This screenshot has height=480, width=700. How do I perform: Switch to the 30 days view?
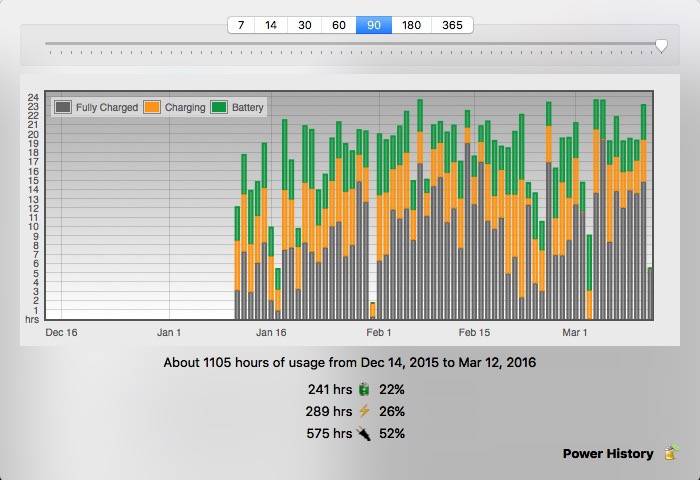tap(305, 25)
